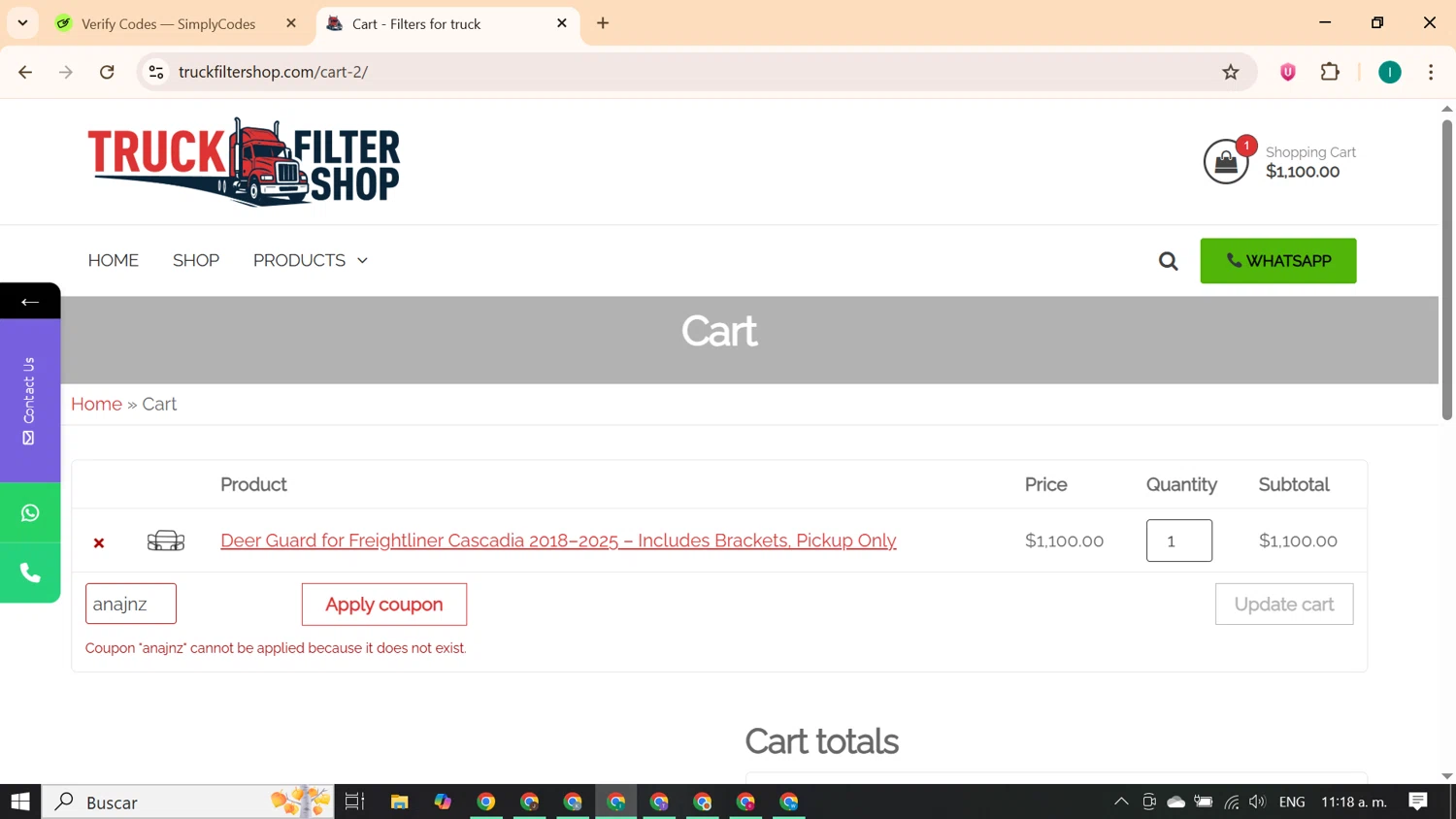Show hidden system tray icons
Viewport: 1456px width, 819px height.
coord(1121,802)
